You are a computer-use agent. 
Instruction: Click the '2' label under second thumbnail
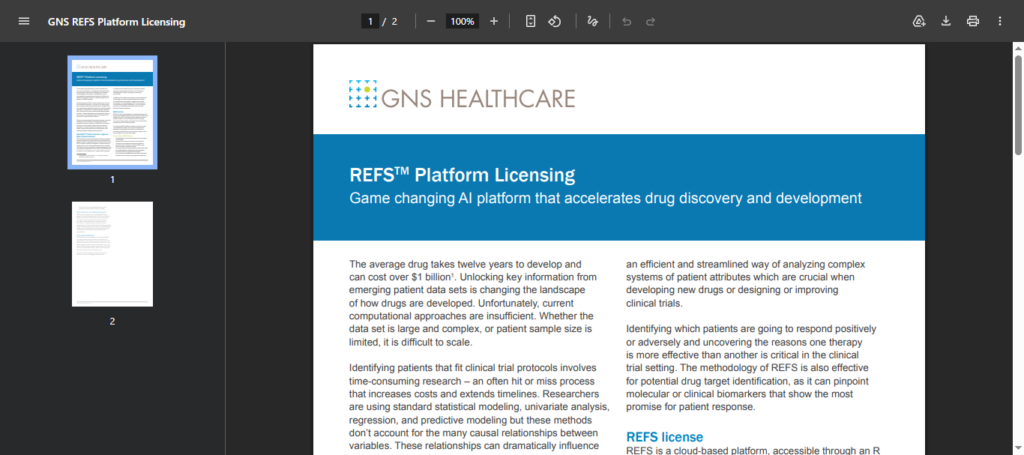(112, 321)
